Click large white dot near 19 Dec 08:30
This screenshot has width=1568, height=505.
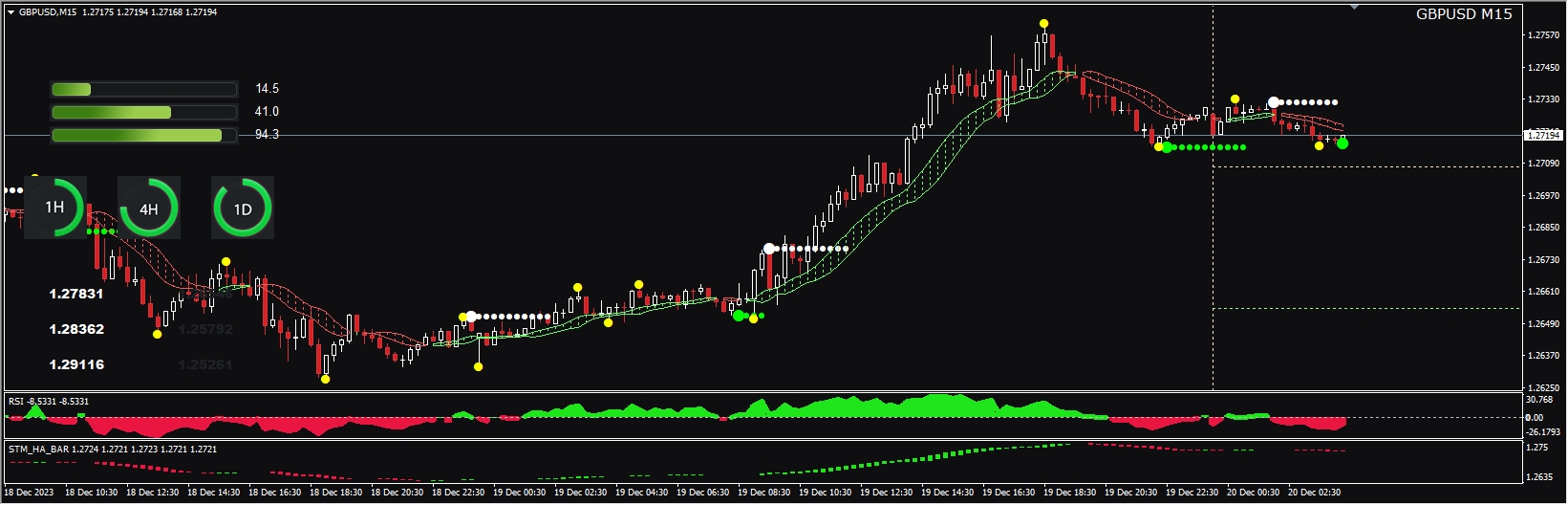tap(770, 249)
